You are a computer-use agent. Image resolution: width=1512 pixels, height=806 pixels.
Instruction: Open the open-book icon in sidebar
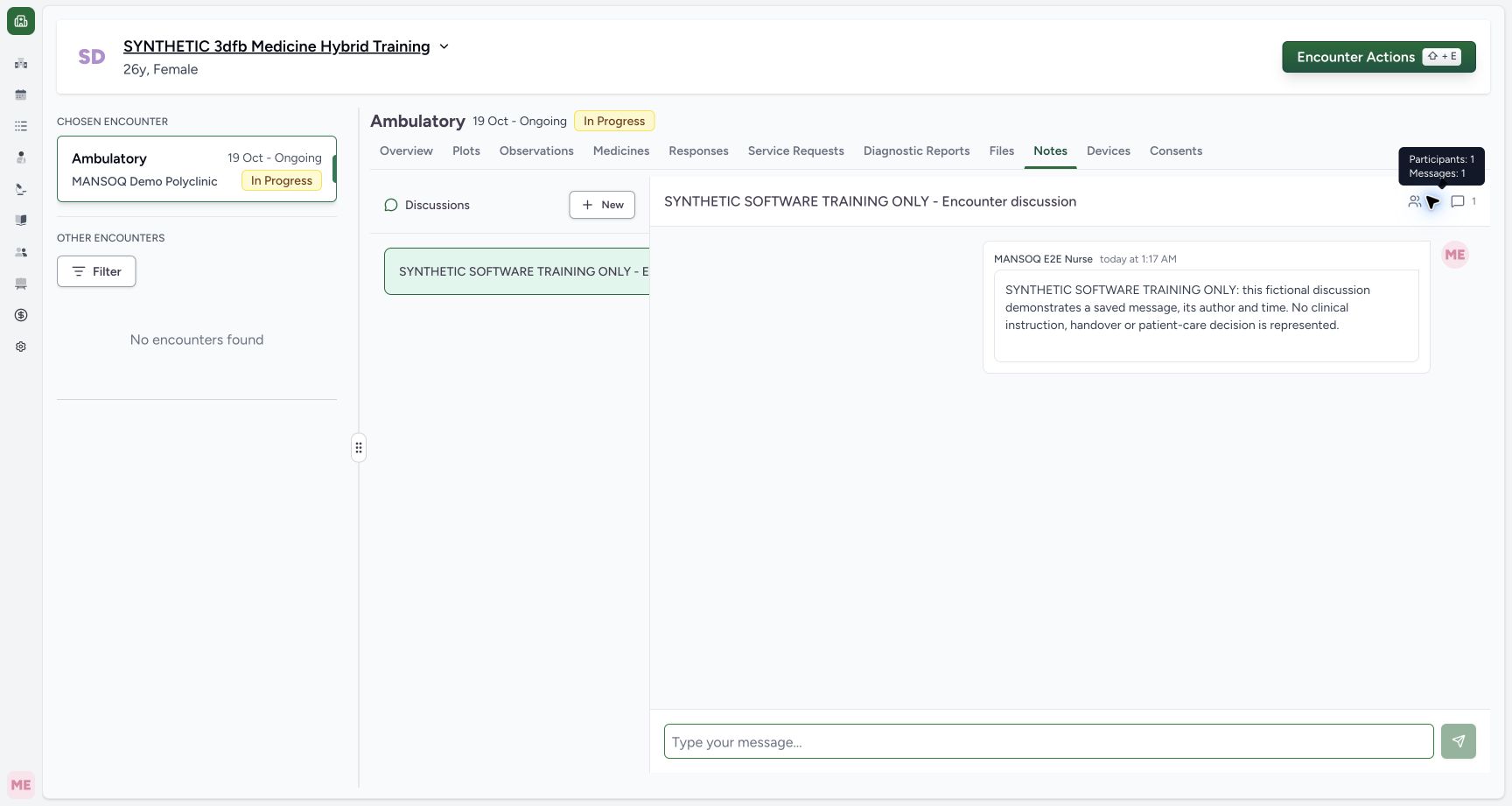21,221
